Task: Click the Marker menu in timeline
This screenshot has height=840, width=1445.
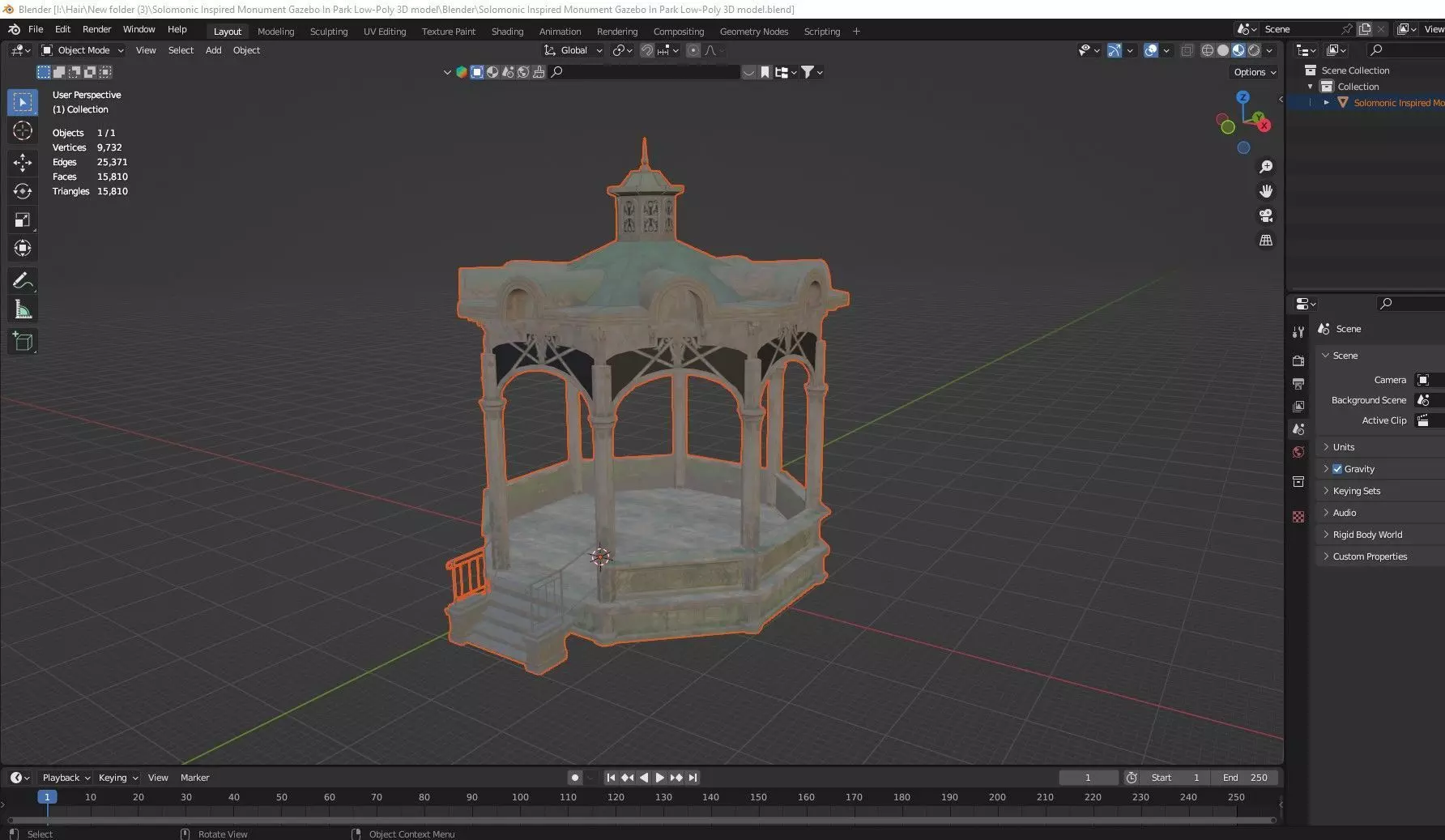Action: click(194, 778)
